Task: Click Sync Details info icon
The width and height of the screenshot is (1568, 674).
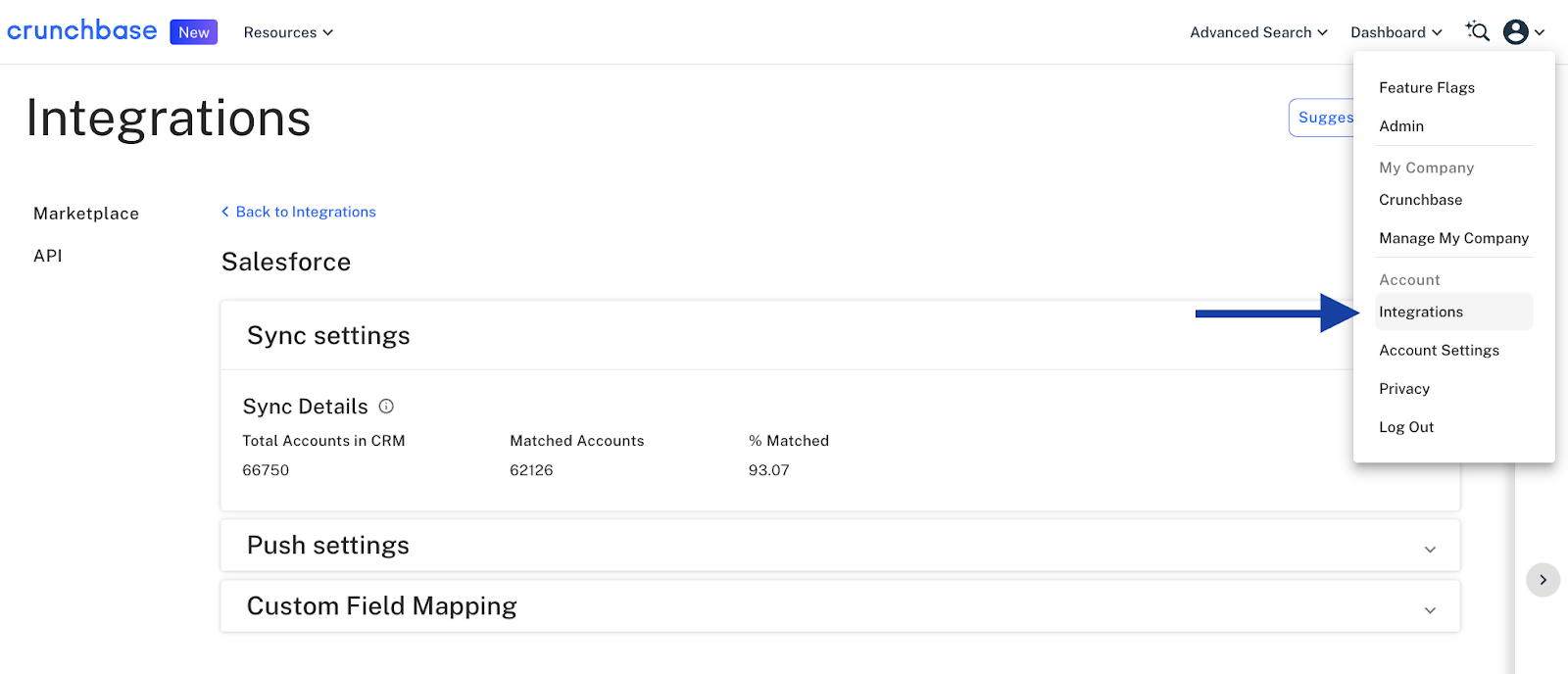Action: click(x=386, y=406)
